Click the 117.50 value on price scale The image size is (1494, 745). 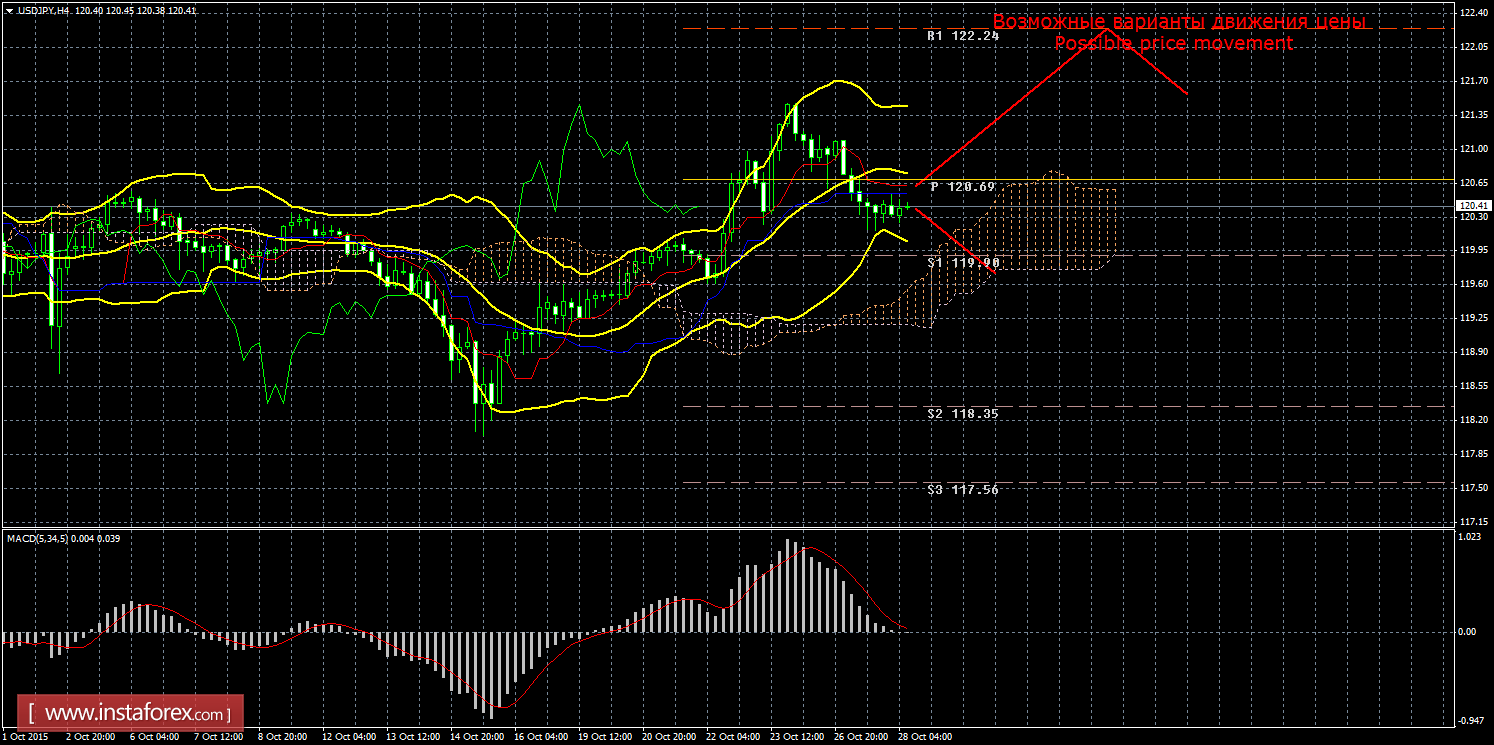coord(1470,488)
